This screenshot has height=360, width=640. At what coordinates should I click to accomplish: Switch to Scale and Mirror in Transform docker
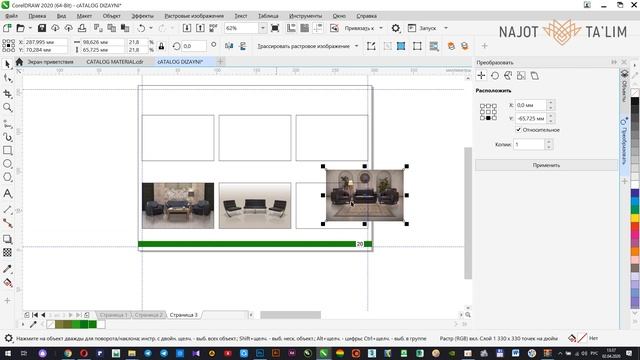[508, 76]
